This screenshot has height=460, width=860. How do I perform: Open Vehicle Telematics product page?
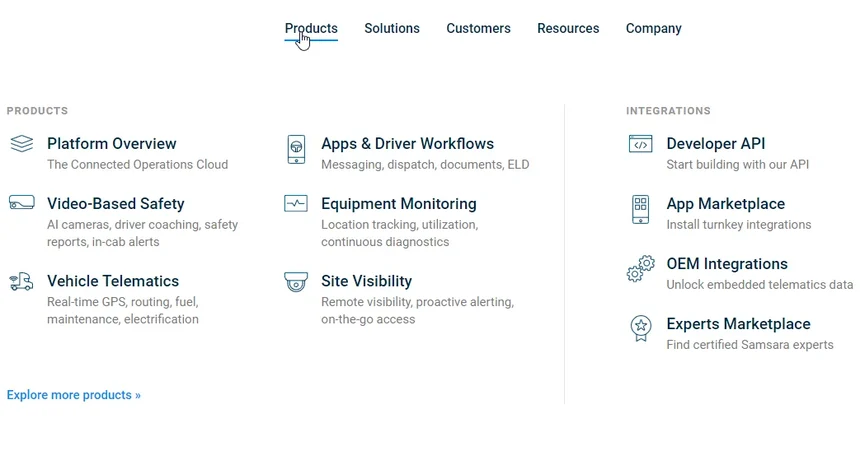(113, 281)
